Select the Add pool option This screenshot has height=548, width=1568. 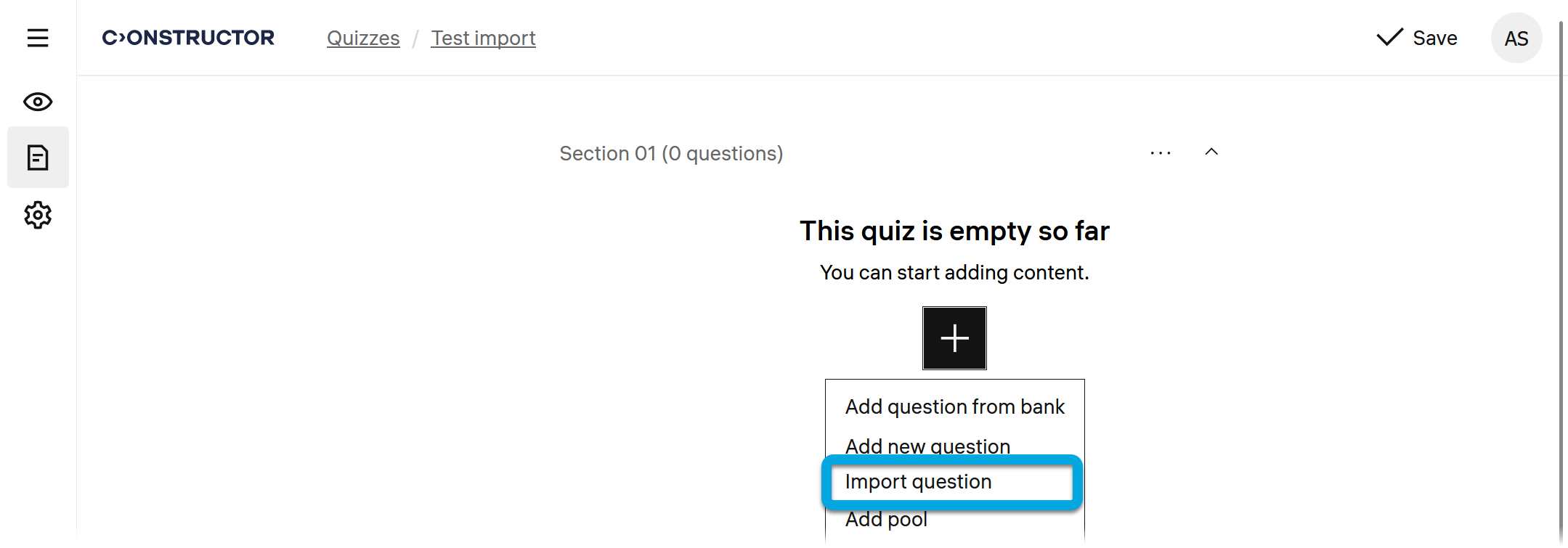point(886,520)
